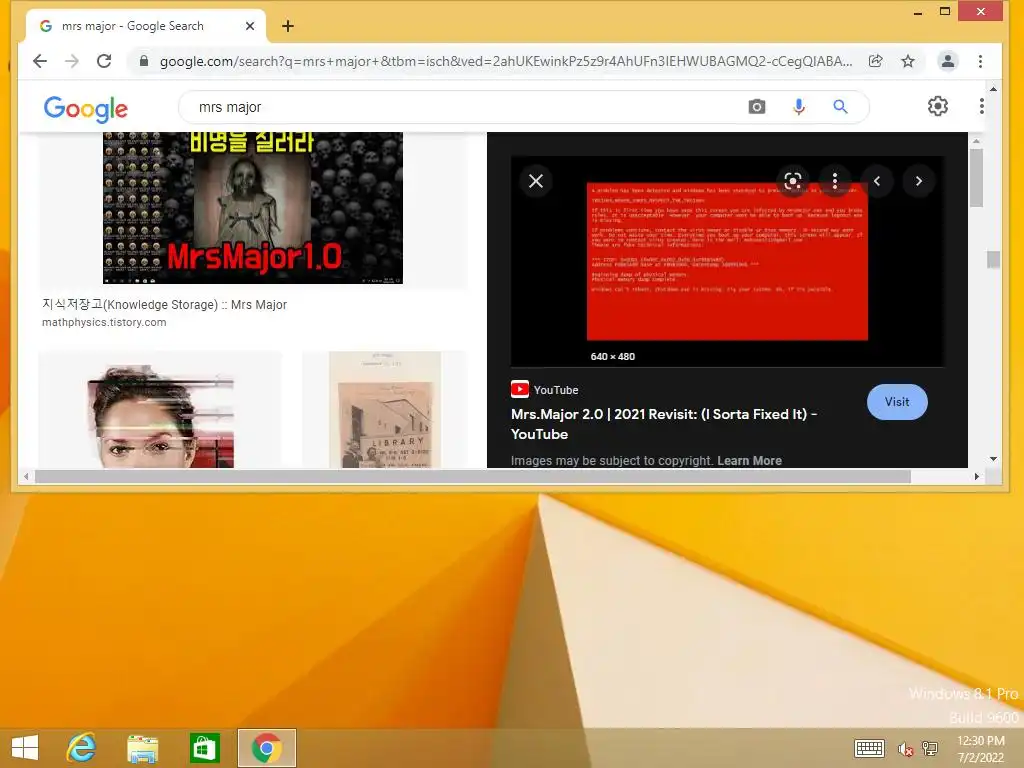Screen dimensions: 1024x768
Task: Open the Library poster thumbnail
Action: click(385, 410)
